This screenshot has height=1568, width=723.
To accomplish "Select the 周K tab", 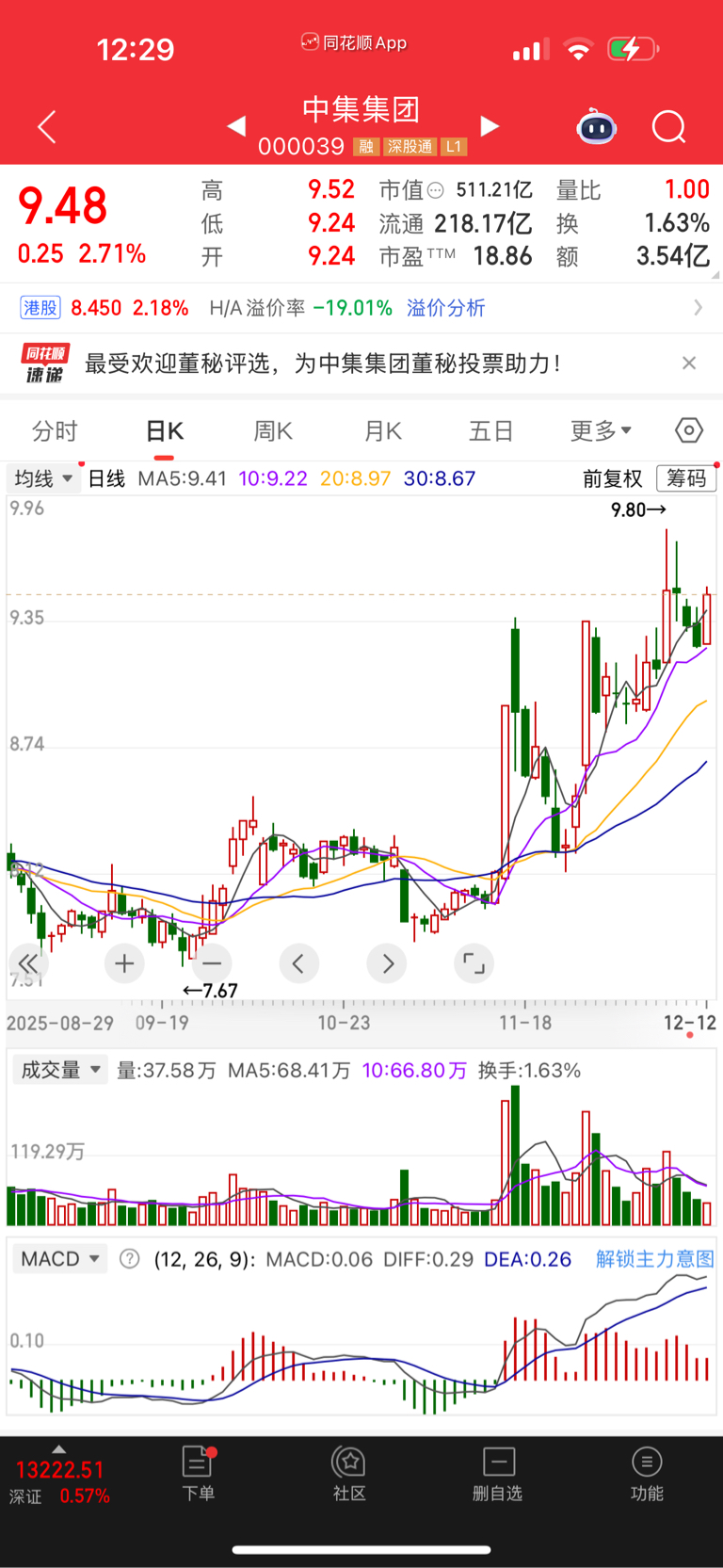I will [x=273, y=431].
